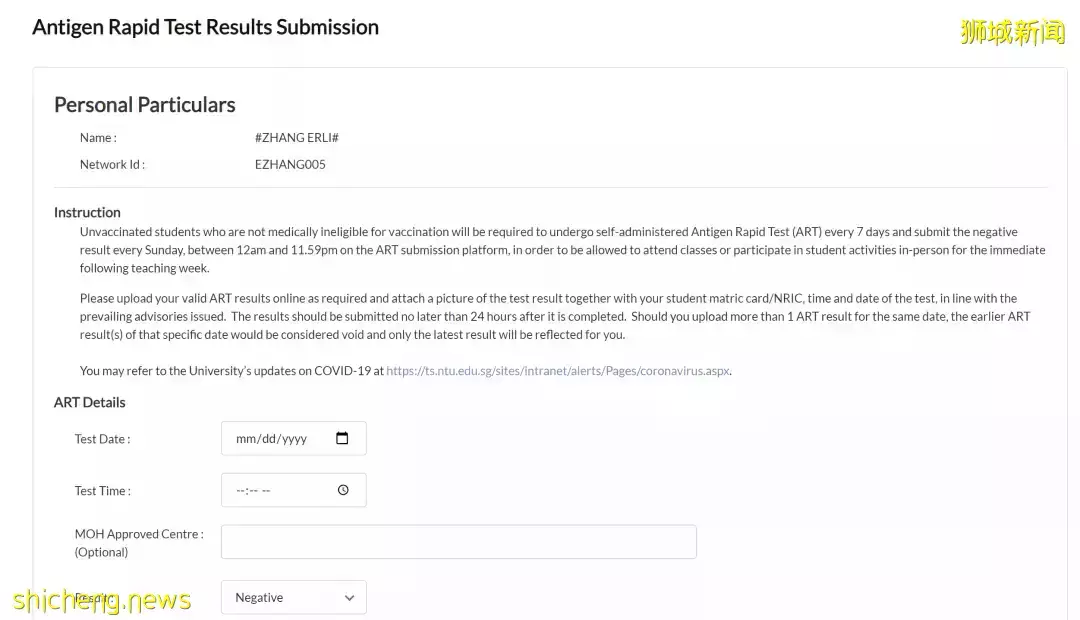Click the MOH Approved Centre label

[139, 535]
